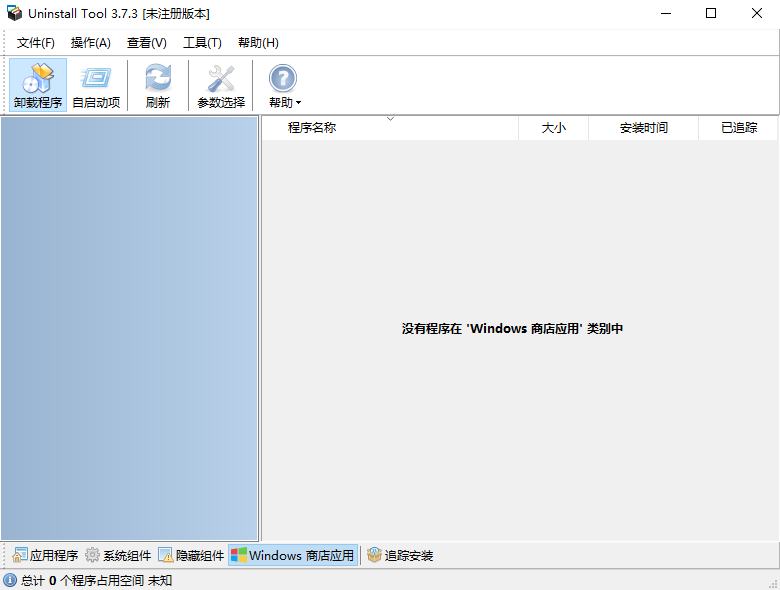Sort list by 安装时间 column header

click(x=643, y=128)
